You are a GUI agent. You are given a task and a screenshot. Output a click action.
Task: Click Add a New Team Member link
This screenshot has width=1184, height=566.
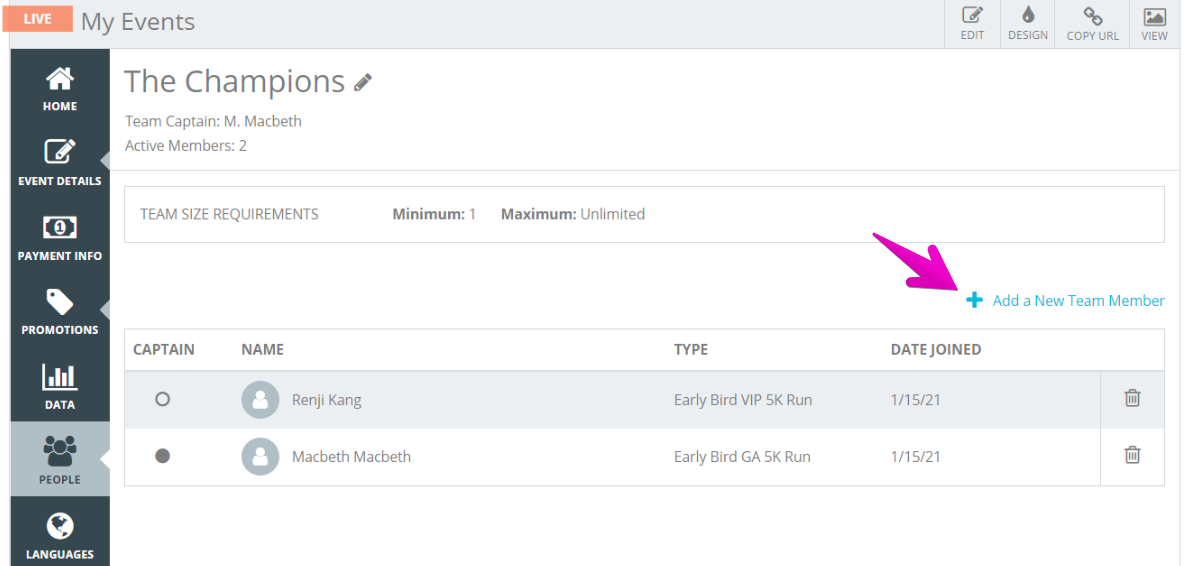1065,300
